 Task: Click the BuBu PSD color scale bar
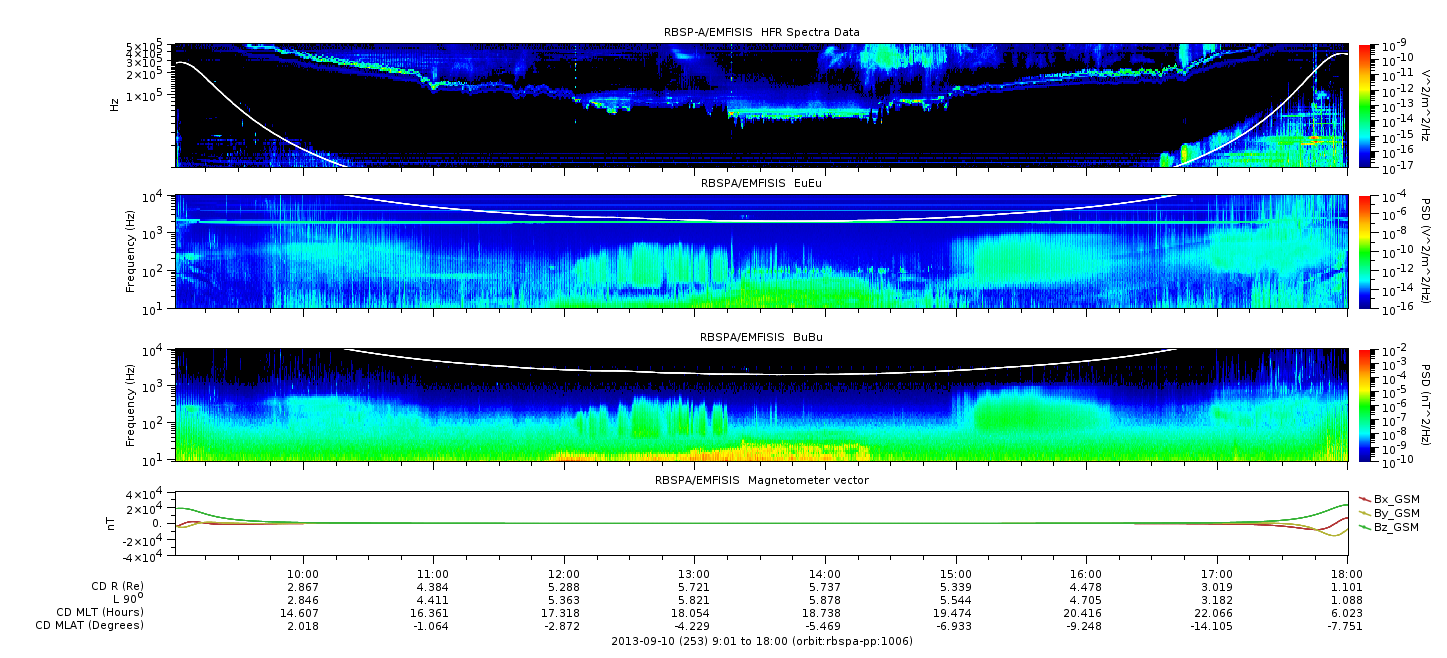[1365, 405]
